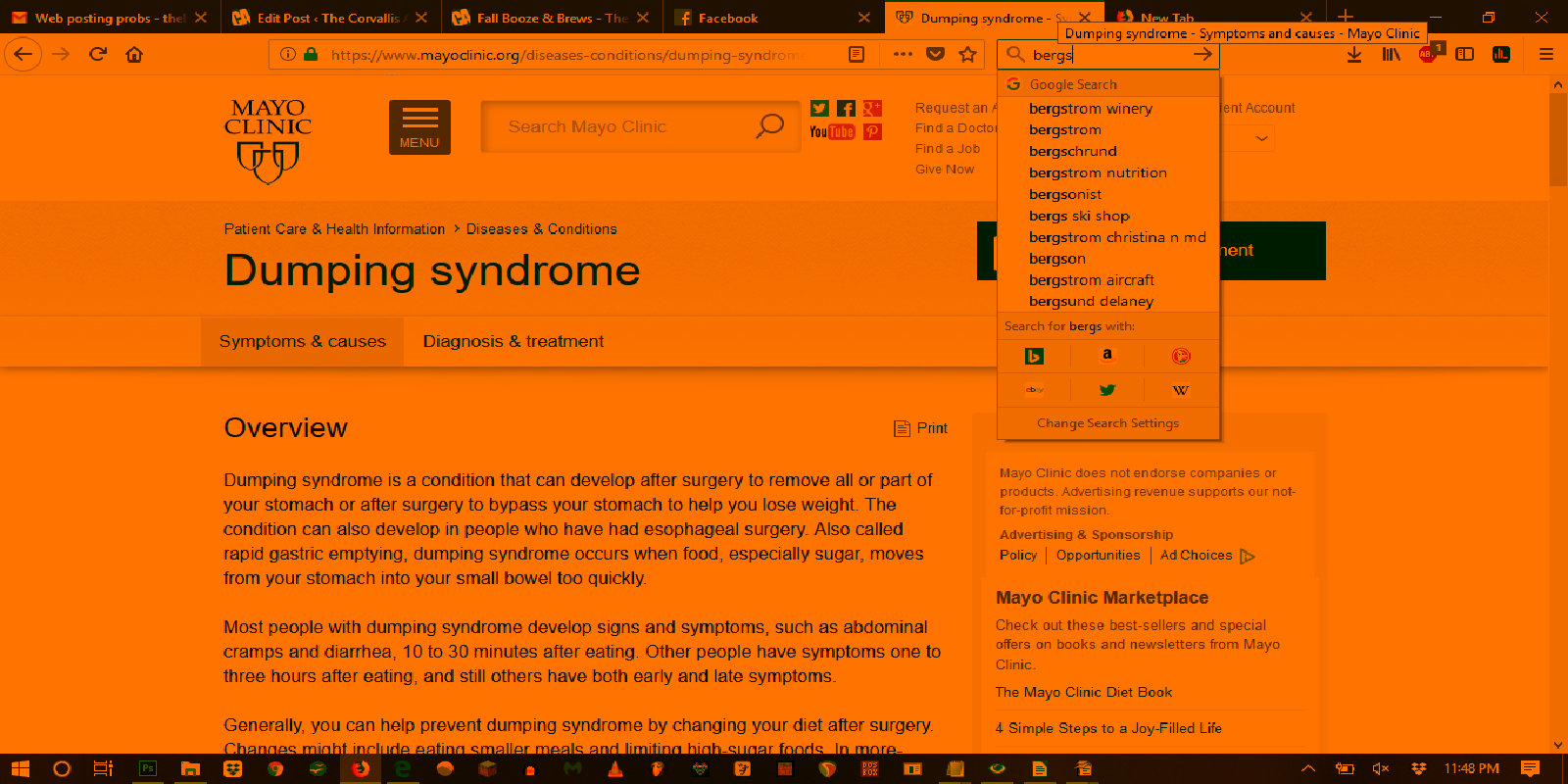Viewport: 1568px width, 784px height.
Task: Open the Mayo Clinic MENU button
Action: coord(419,127)
